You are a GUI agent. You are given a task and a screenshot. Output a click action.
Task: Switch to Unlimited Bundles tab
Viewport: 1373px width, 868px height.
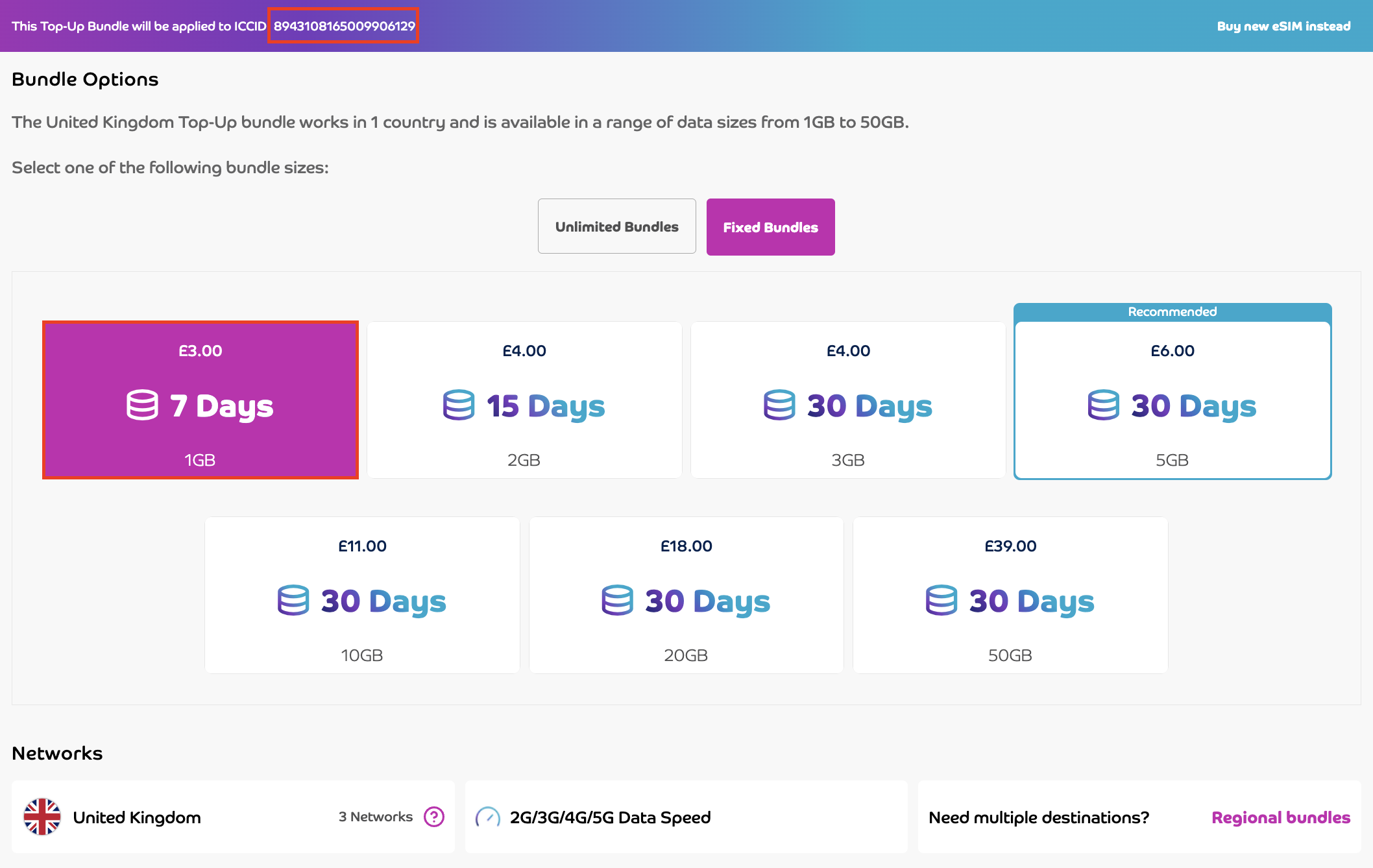616,226
